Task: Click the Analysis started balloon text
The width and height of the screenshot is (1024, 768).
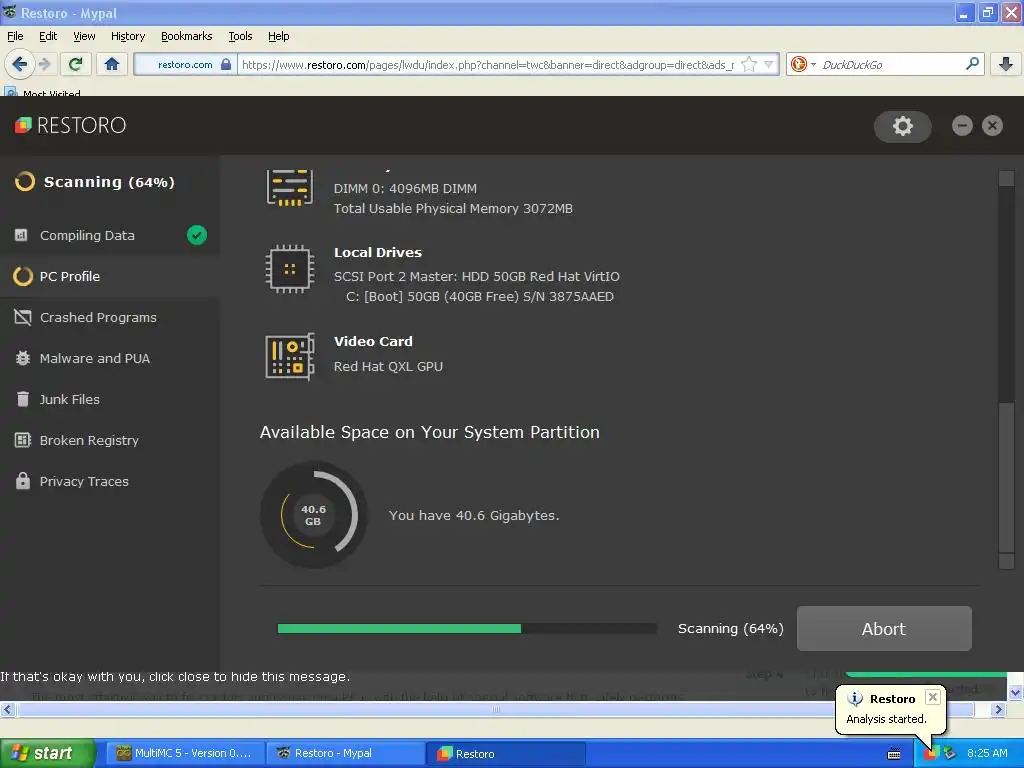Action: 886,719
